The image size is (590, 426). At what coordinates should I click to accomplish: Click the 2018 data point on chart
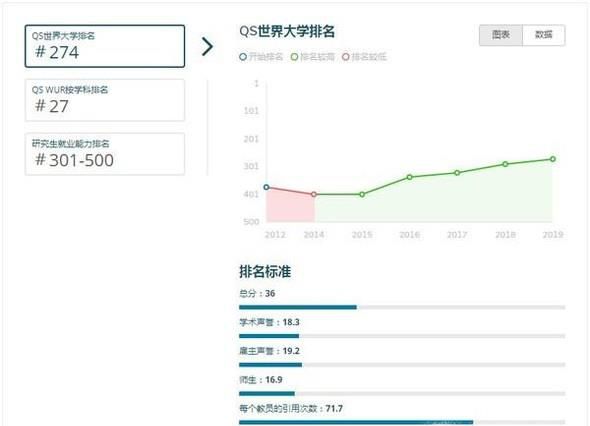[505, 164]
